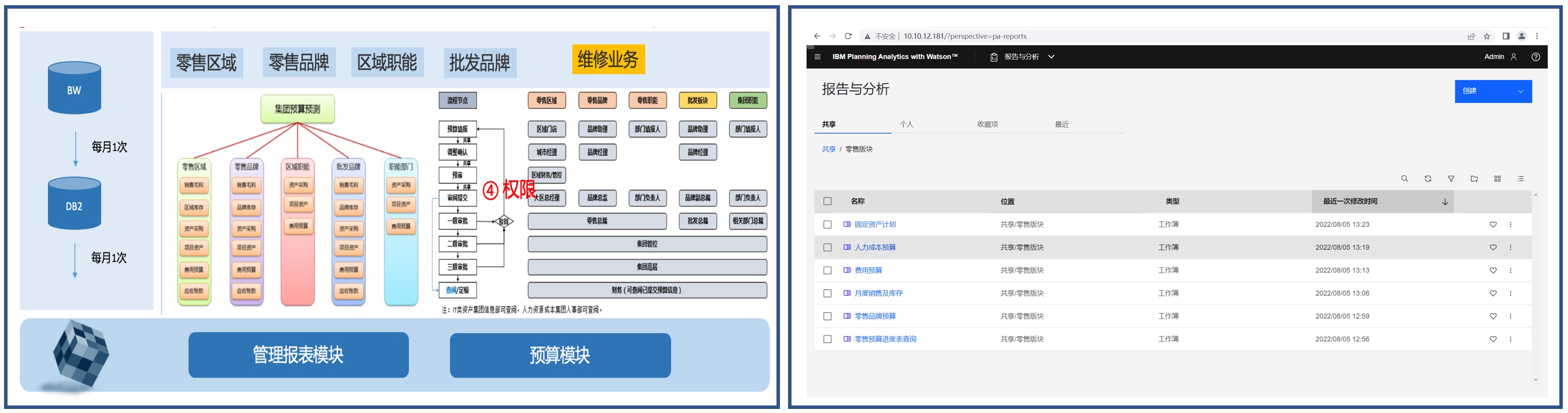Image resolution: width=1568 pixels, height=413 pixels.
Task: Click the search magnifier above the table
Action: tap(1404, 179)
